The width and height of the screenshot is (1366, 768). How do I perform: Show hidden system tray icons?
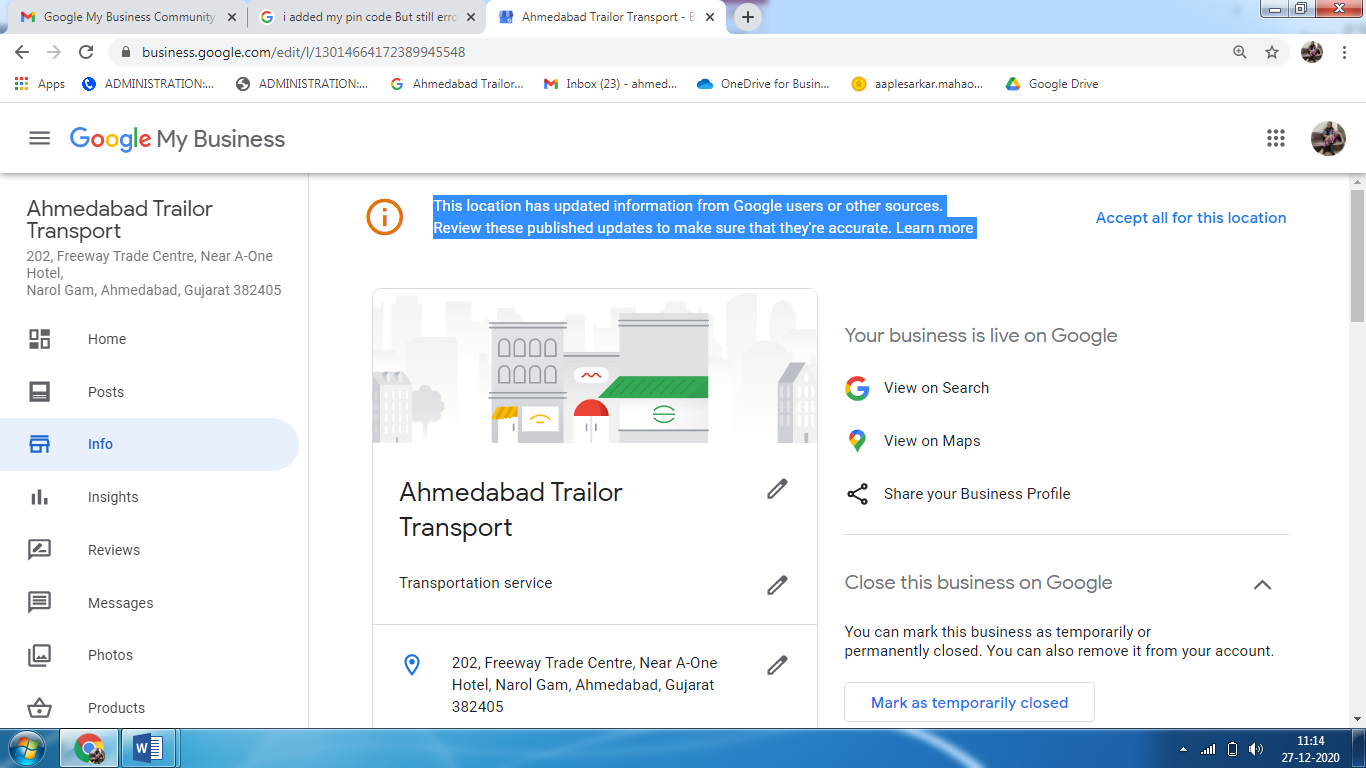click(1184, 749)
